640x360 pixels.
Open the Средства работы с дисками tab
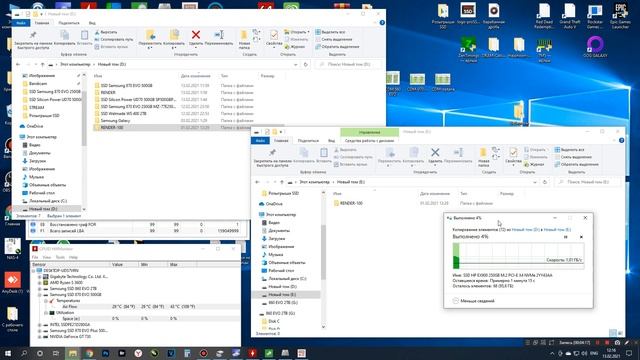tap(369, 140)
